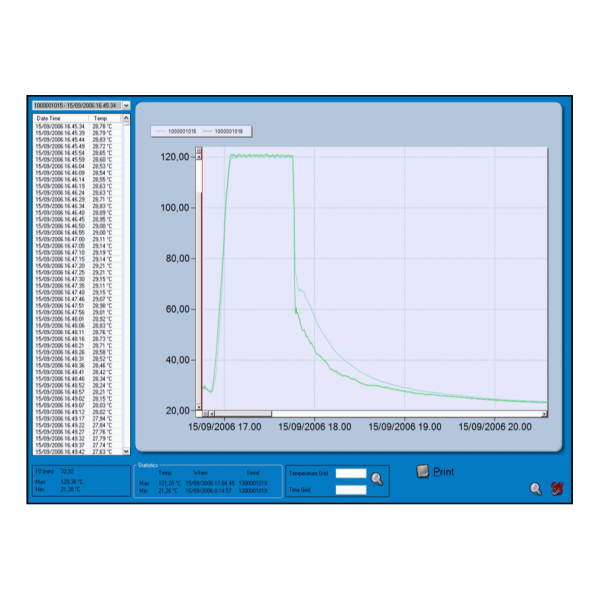The width and height of the screenshot is (600, 600).
Task: Click the Print button label
Action: click(x=443, y=471)
